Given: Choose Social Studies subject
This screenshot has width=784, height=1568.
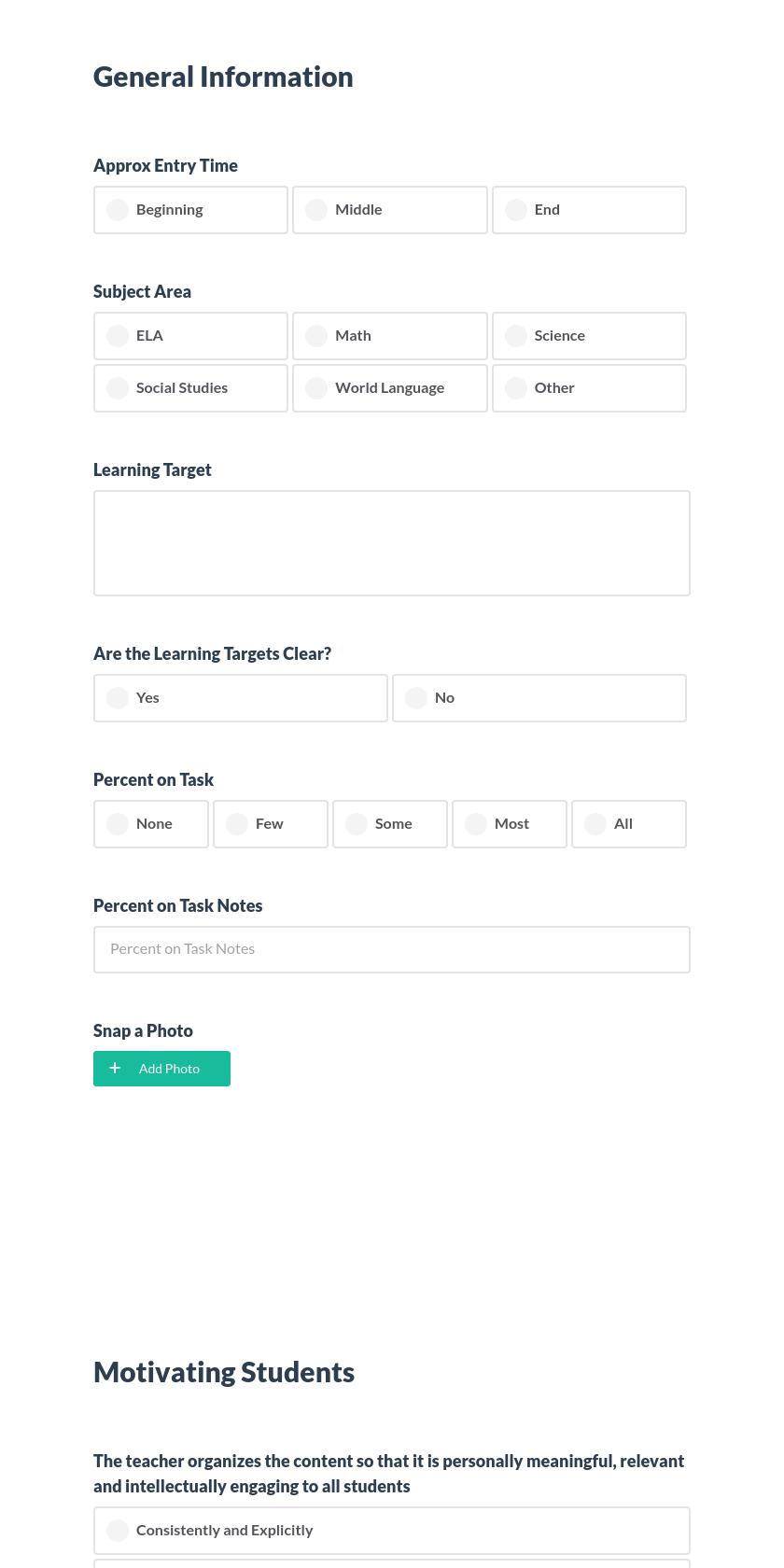Looking at the screenshot, I should (190, 387).
